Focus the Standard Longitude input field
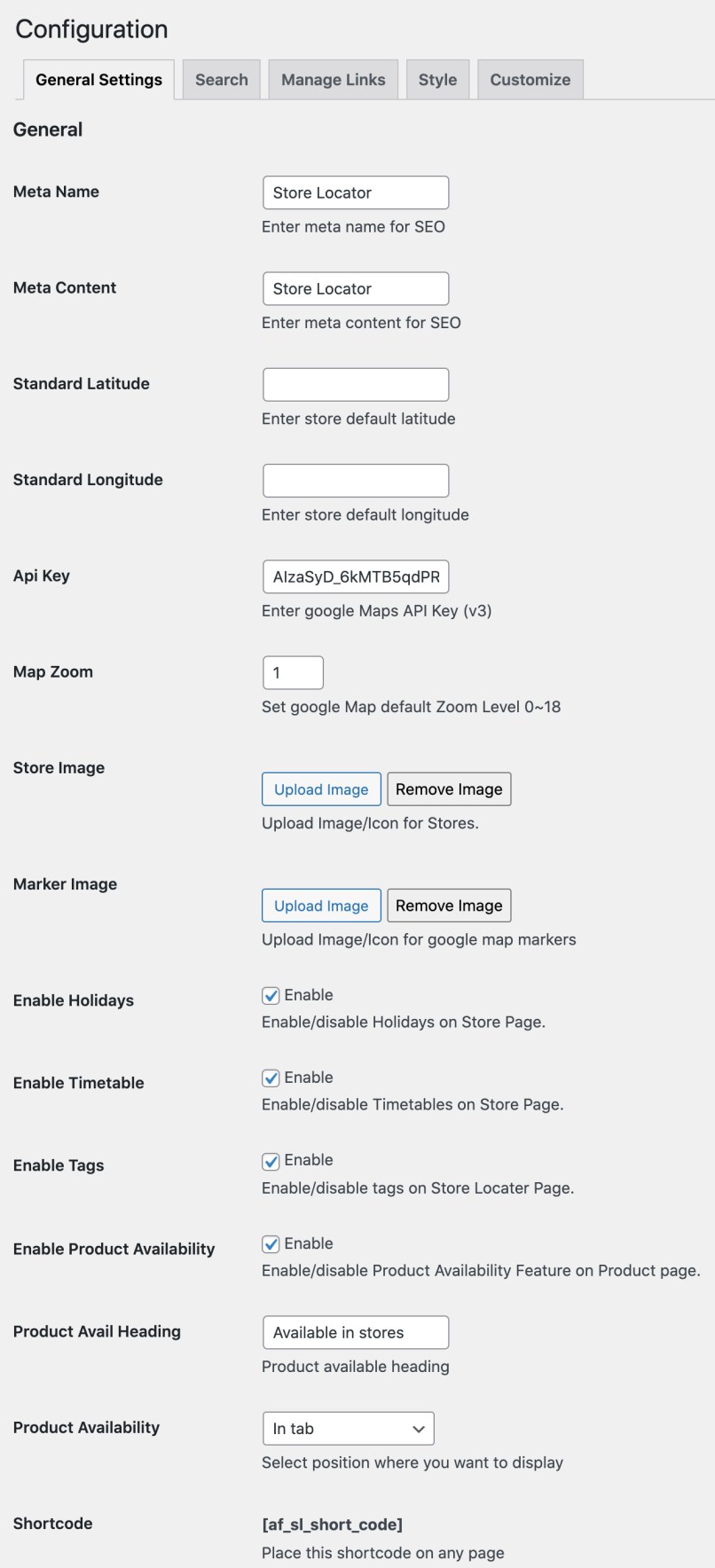The image size is (715, 1568). (355, 480)
